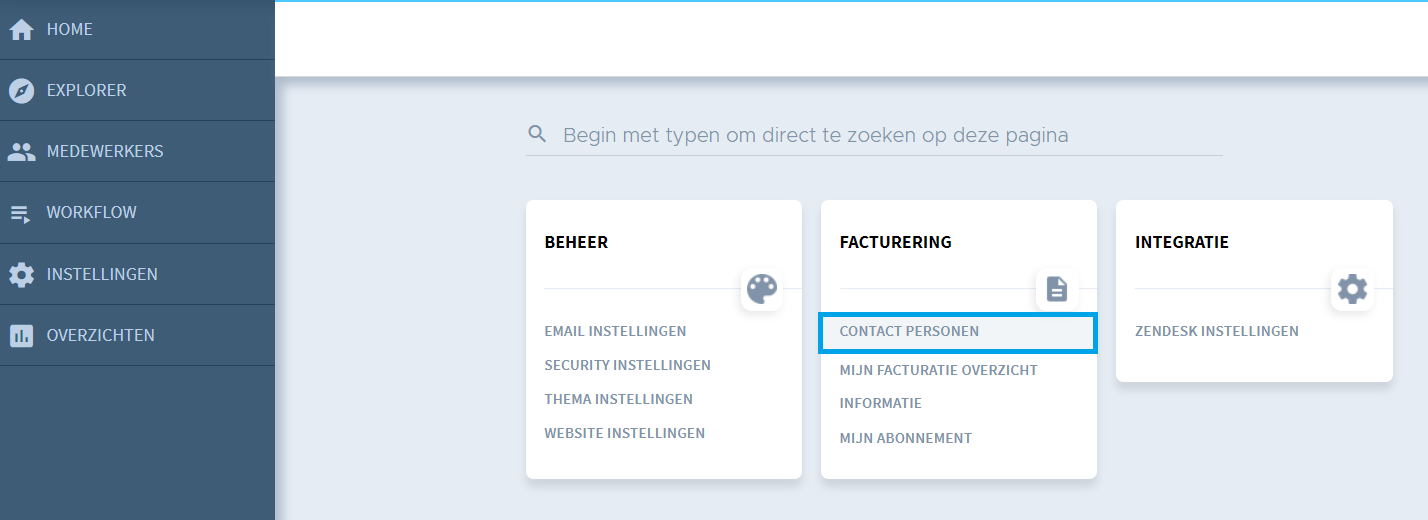
Task: Select the Medewerkers menu label
Action: tap(105, 152)
